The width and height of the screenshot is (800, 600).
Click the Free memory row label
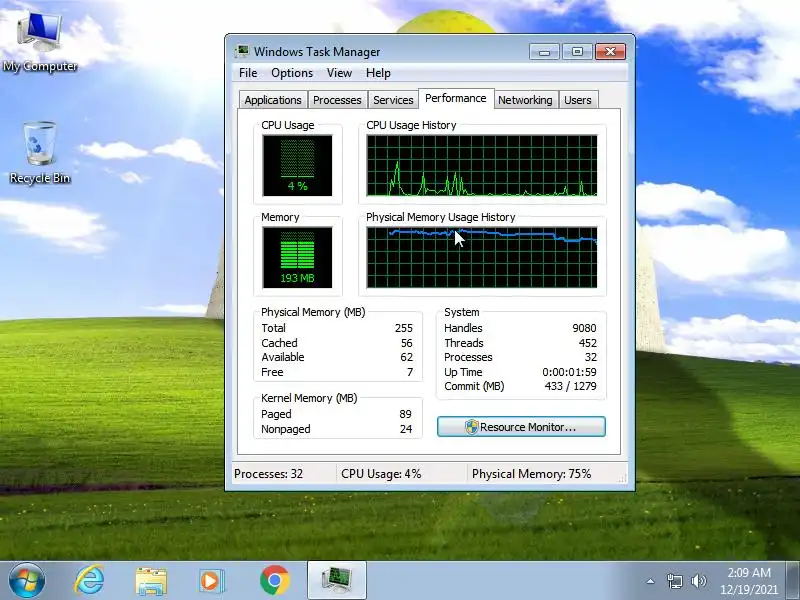272,372
